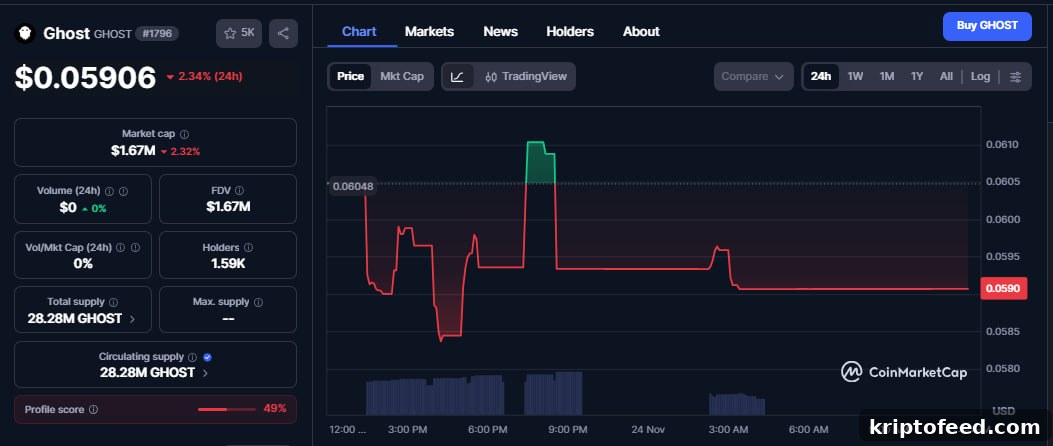1053x446 pixels.
Task: Select the All time range
Action: [946, 77]
